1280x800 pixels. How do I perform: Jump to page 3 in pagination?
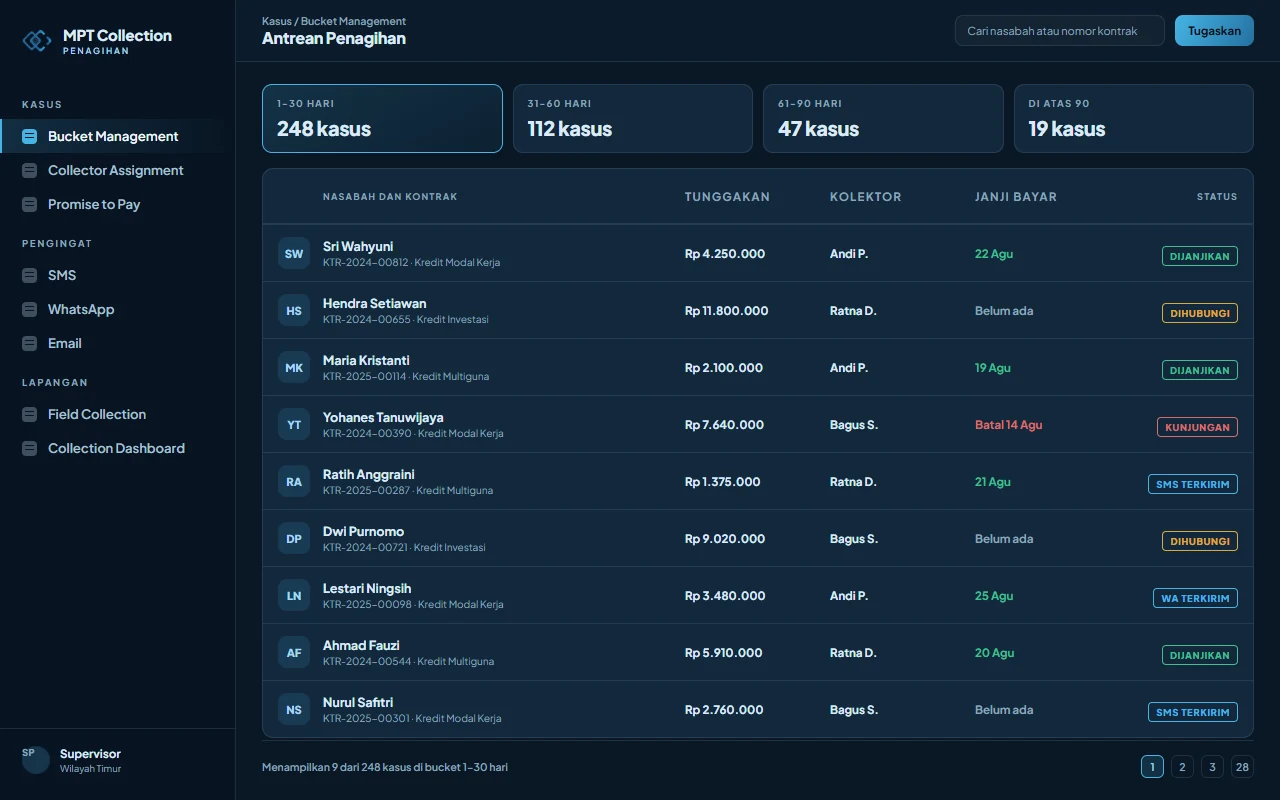coord(1212,767)
